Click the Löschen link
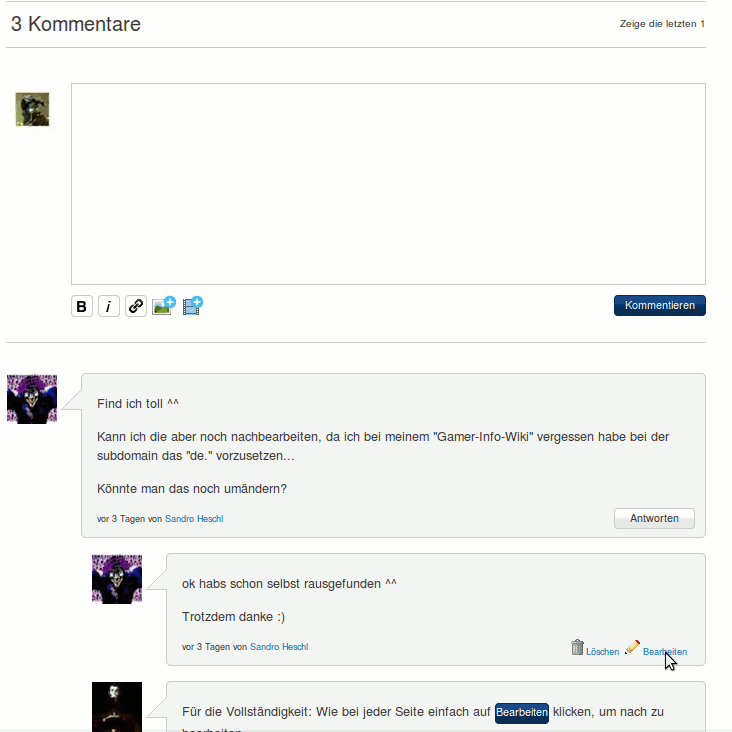The width and height of the screenshot is (732, 732). click(602, 652)
